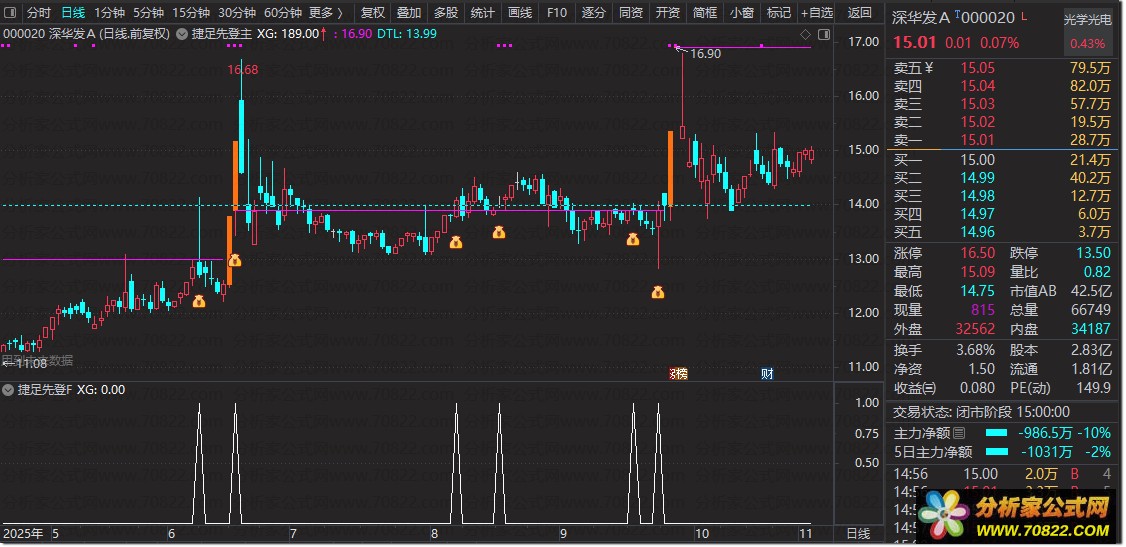Click the diamond icon above the chart
The height and width of the screenshot is (547, 1126).
pos(806,34)
